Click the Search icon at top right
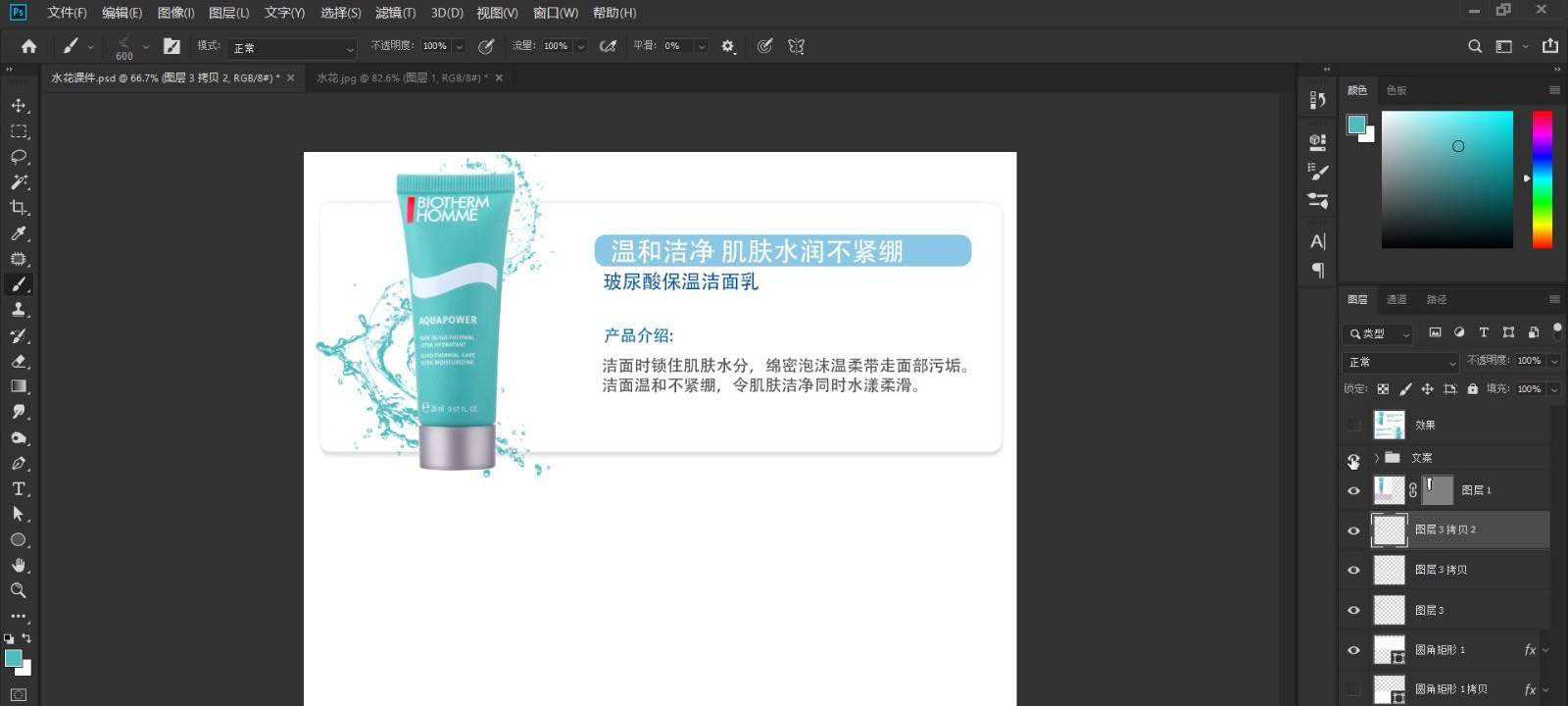 [x=1474, y=46]
